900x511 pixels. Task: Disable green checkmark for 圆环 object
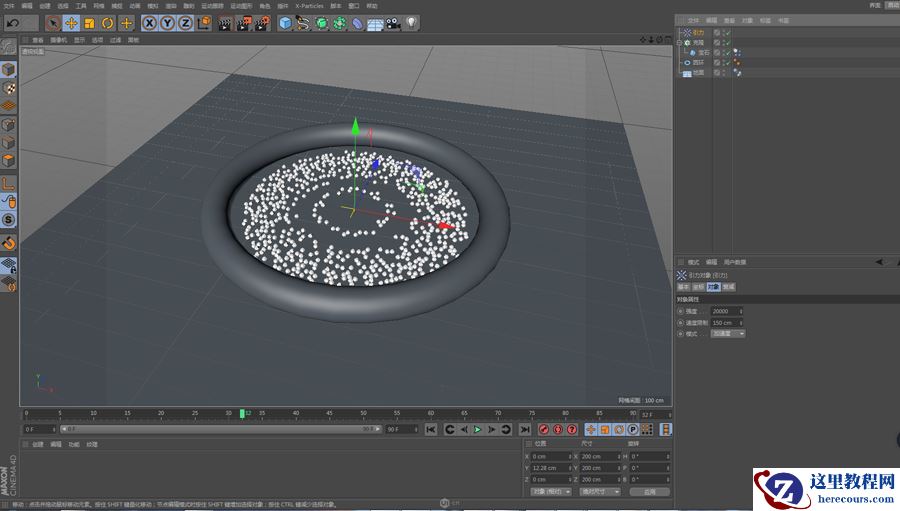[x=727, y=63]
